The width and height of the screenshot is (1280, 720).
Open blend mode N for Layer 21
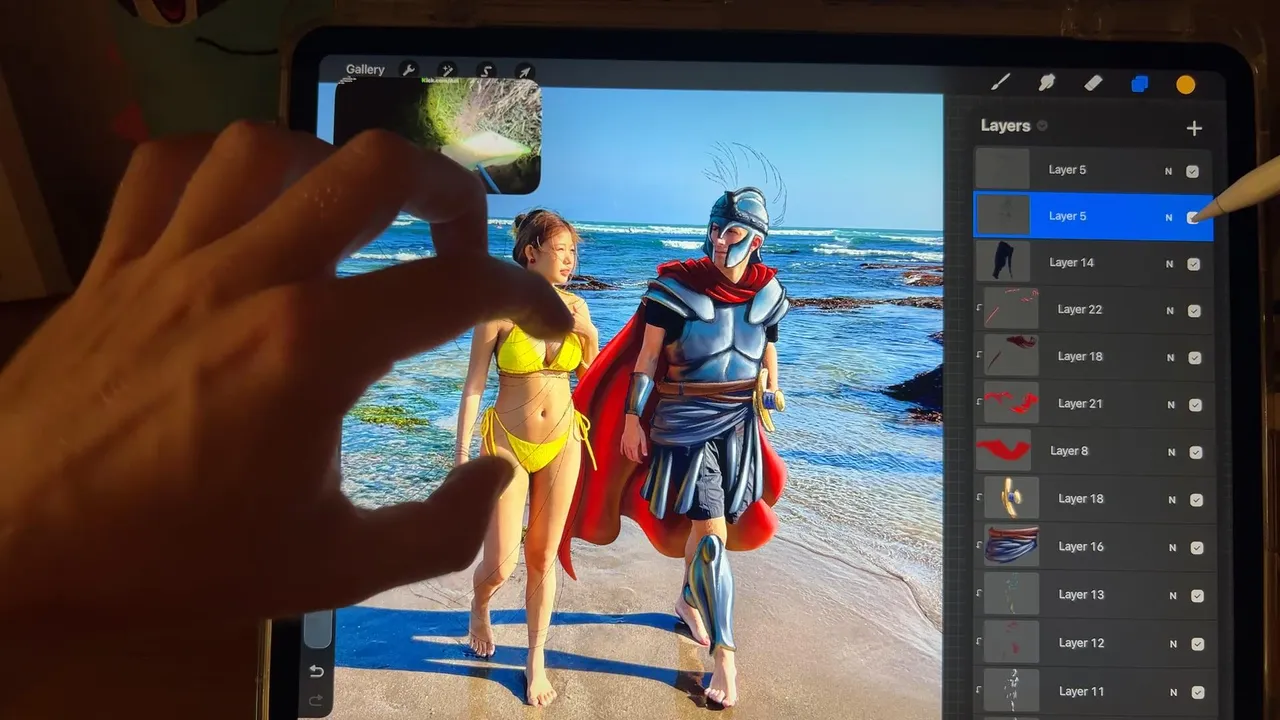click(1171, 405)
